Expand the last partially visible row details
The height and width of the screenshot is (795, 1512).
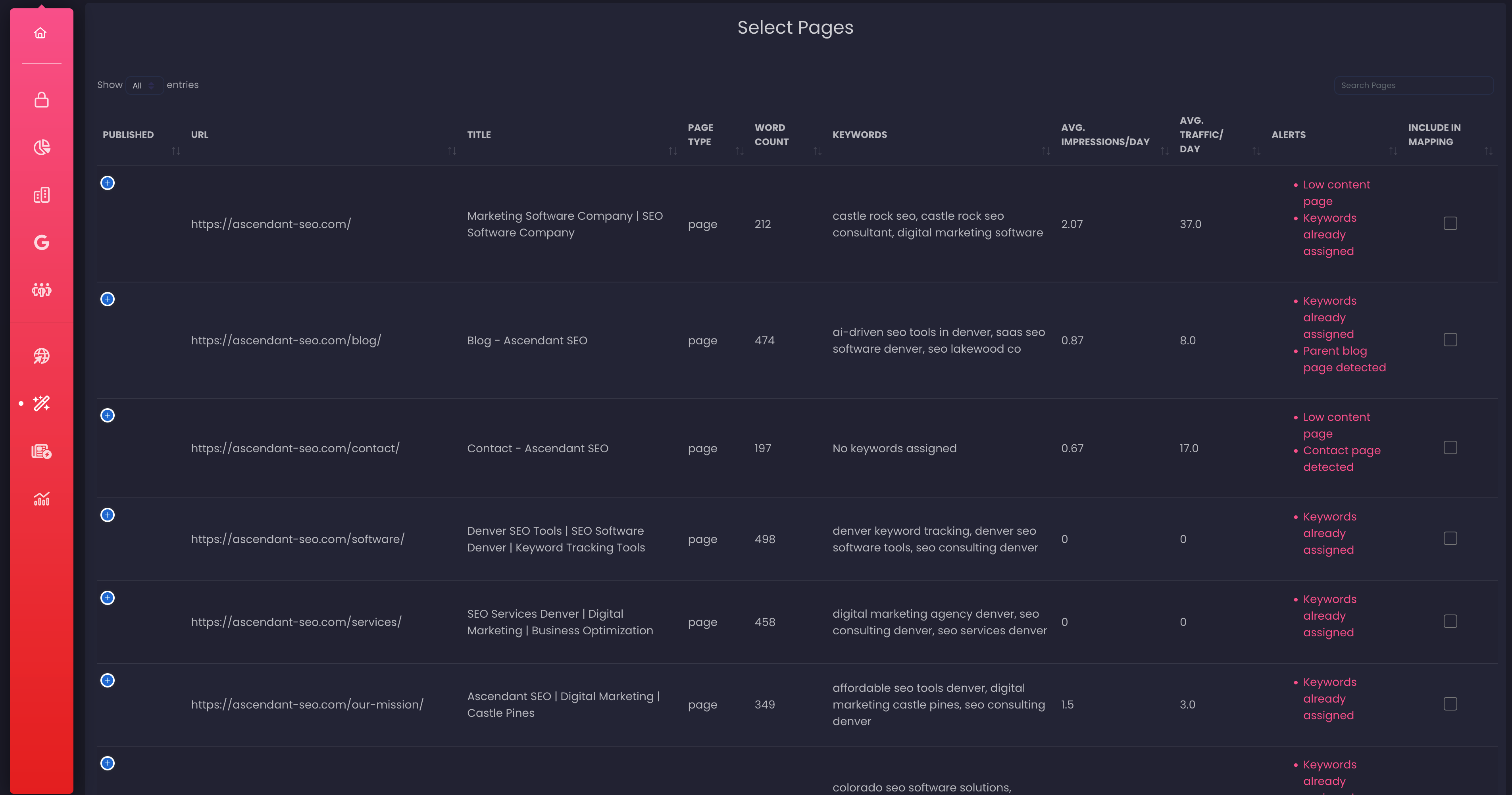[108, 763]
